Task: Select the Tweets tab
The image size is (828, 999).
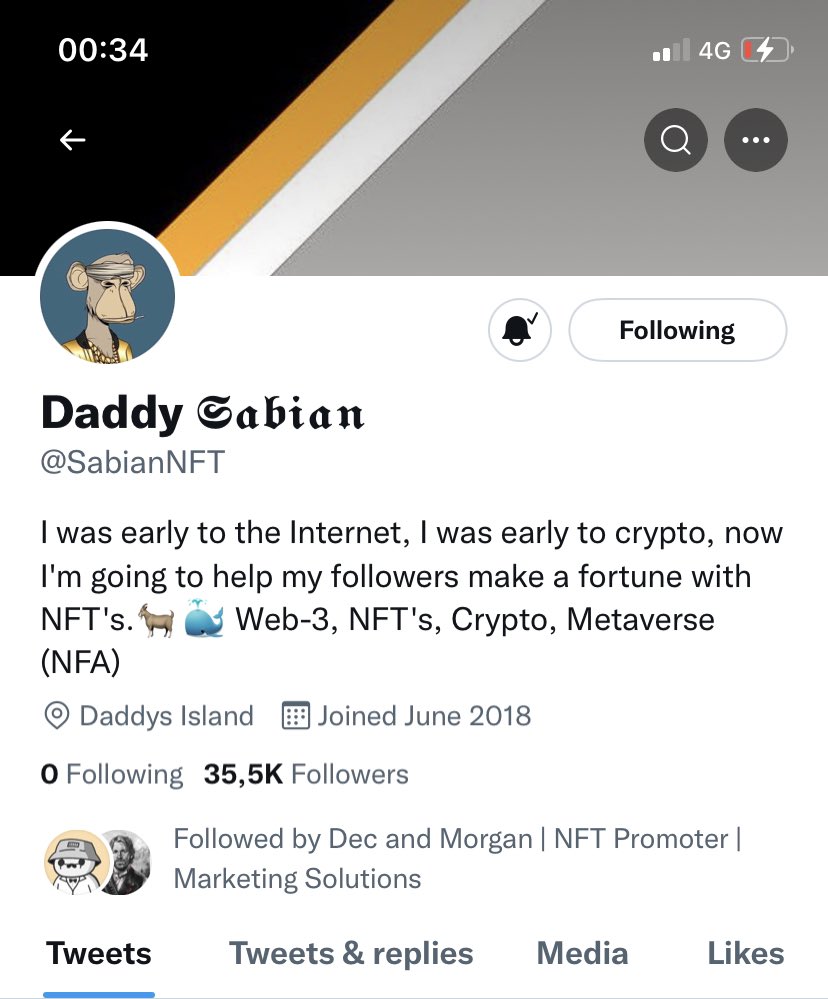Action: [x=99, y=954]
